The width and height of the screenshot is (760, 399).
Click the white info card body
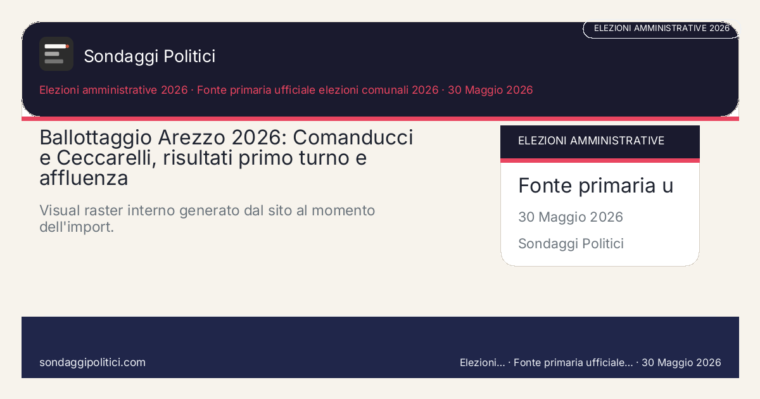coord(600,214)
